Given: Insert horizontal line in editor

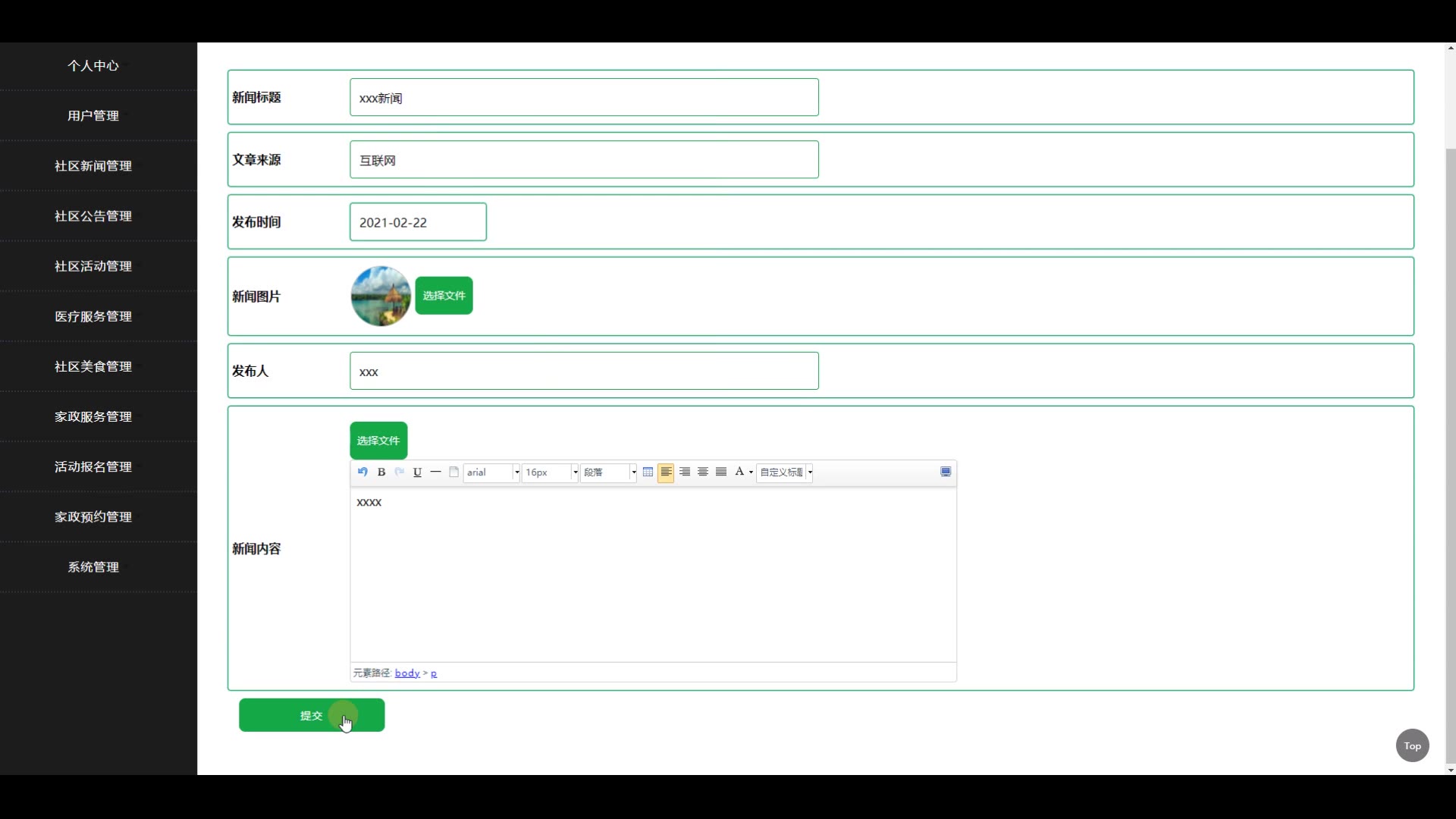Looking at the screenshot, I should (x=435, y=472).
